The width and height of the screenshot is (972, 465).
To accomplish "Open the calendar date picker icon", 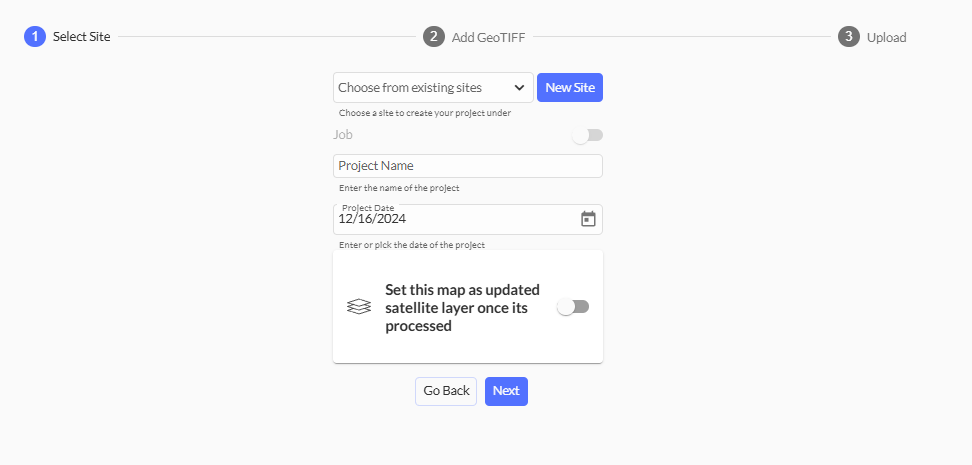I will [x=588, y=219].
